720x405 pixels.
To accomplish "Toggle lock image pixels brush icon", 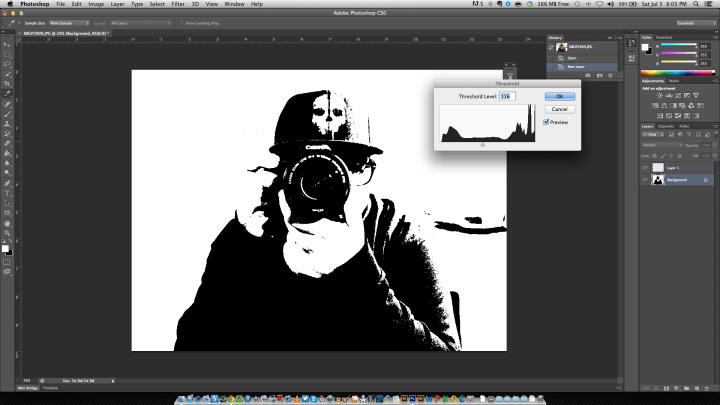I will click(x=663, y=156).
